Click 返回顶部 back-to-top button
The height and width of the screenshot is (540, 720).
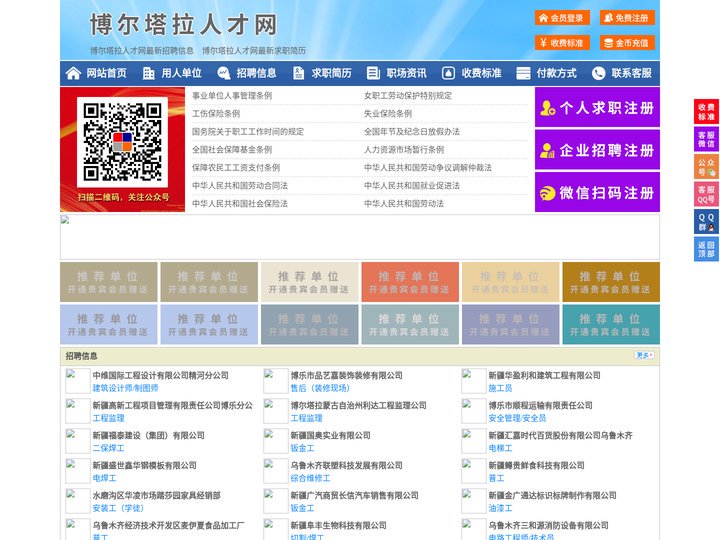coord(706,249)
